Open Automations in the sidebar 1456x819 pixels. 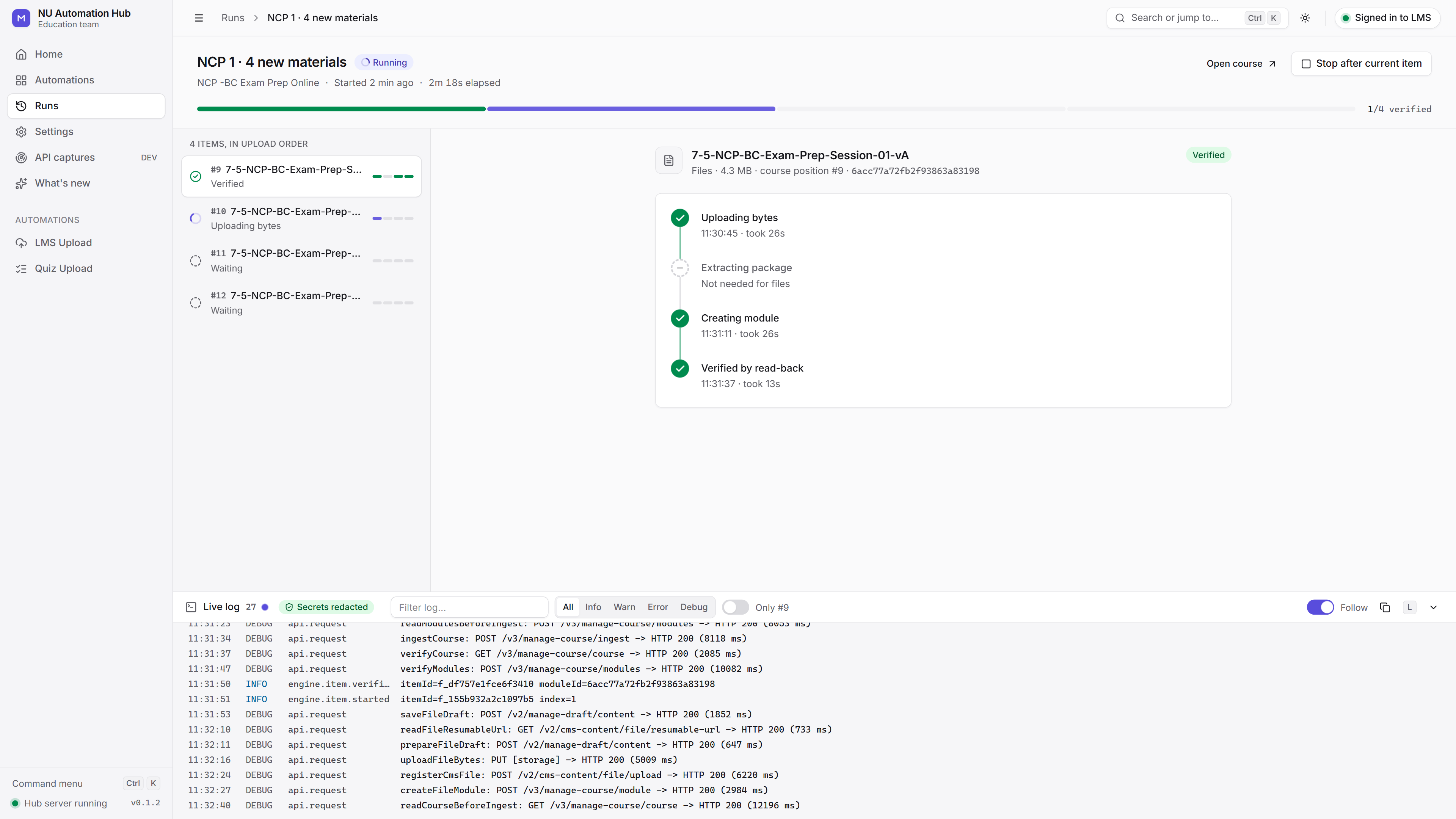(86, 80)
